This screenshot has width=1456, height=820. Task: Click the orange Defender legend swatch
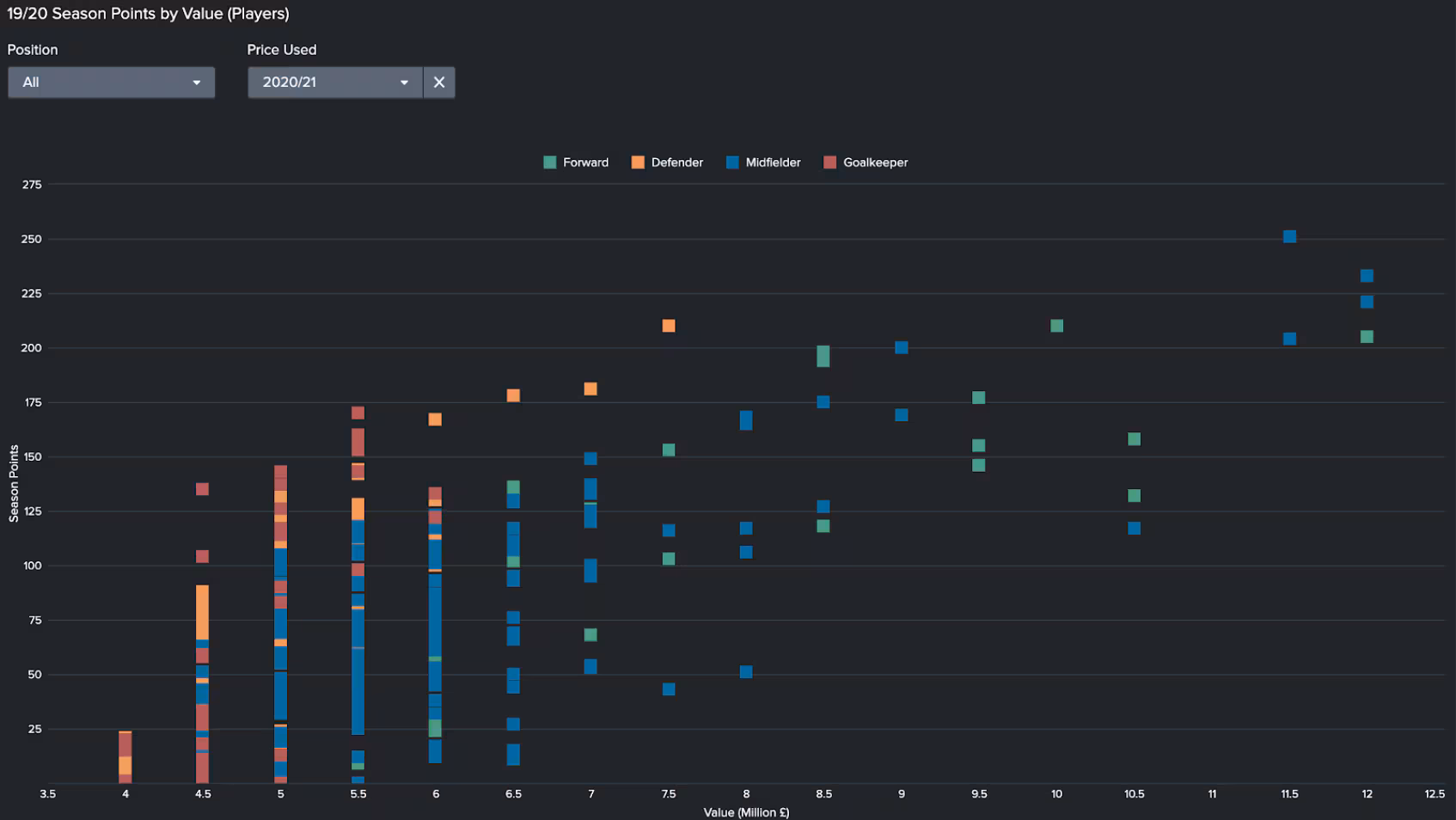pyautogui.click(x=638, y=162)
